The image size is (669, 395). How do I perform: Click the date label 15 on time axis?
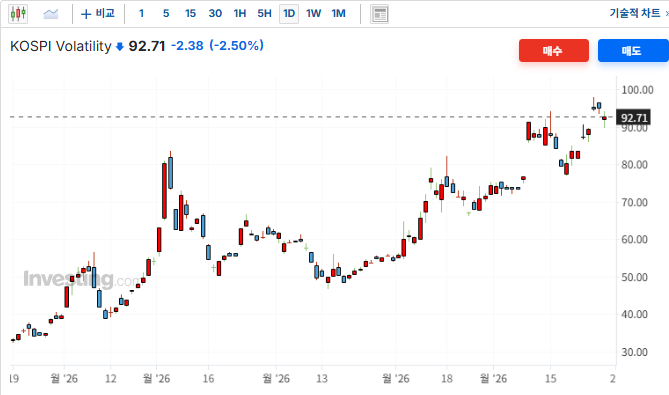click(550, 378)
